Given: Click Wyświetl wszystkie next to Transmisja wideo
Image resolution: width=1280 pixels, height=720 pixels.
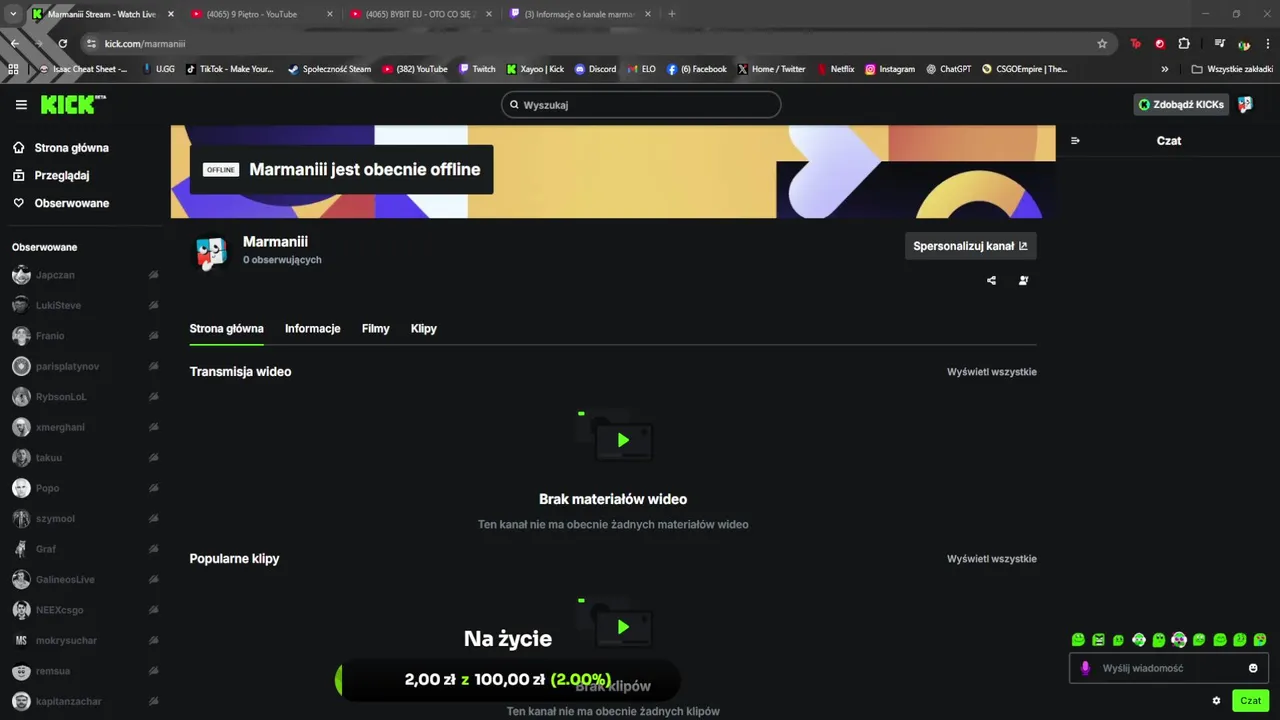Looking at the screenshot, I should [992, 372].
